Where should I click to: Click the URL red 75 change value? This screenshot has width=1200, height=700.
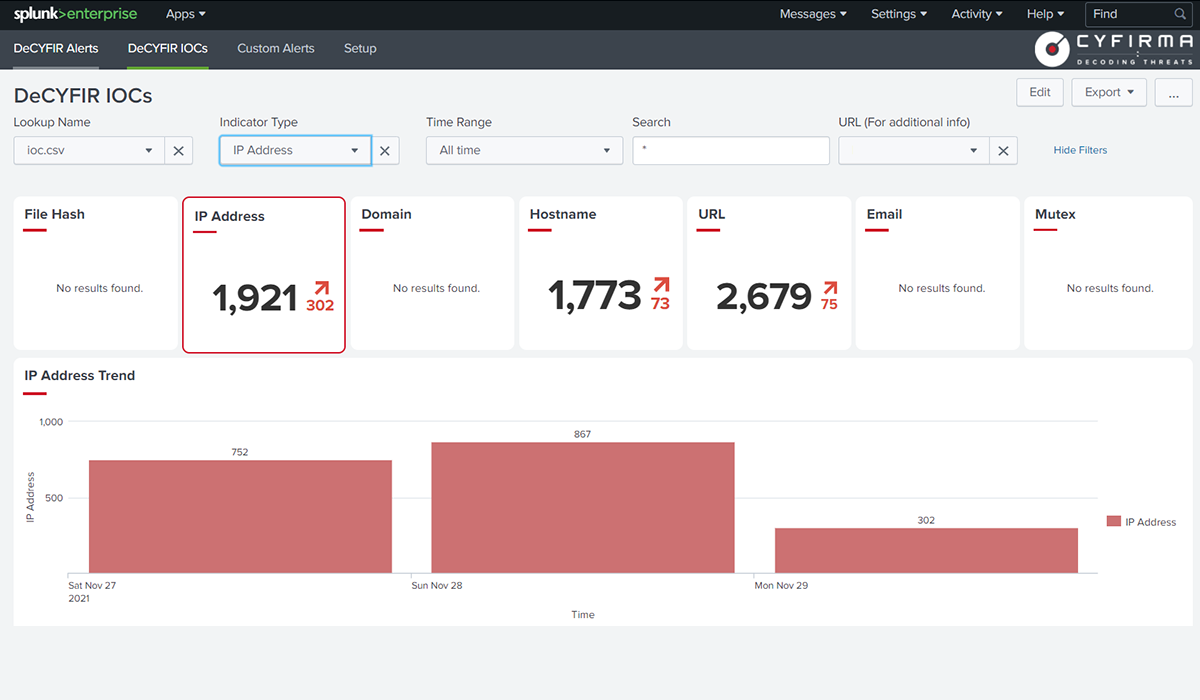point(829,304)
